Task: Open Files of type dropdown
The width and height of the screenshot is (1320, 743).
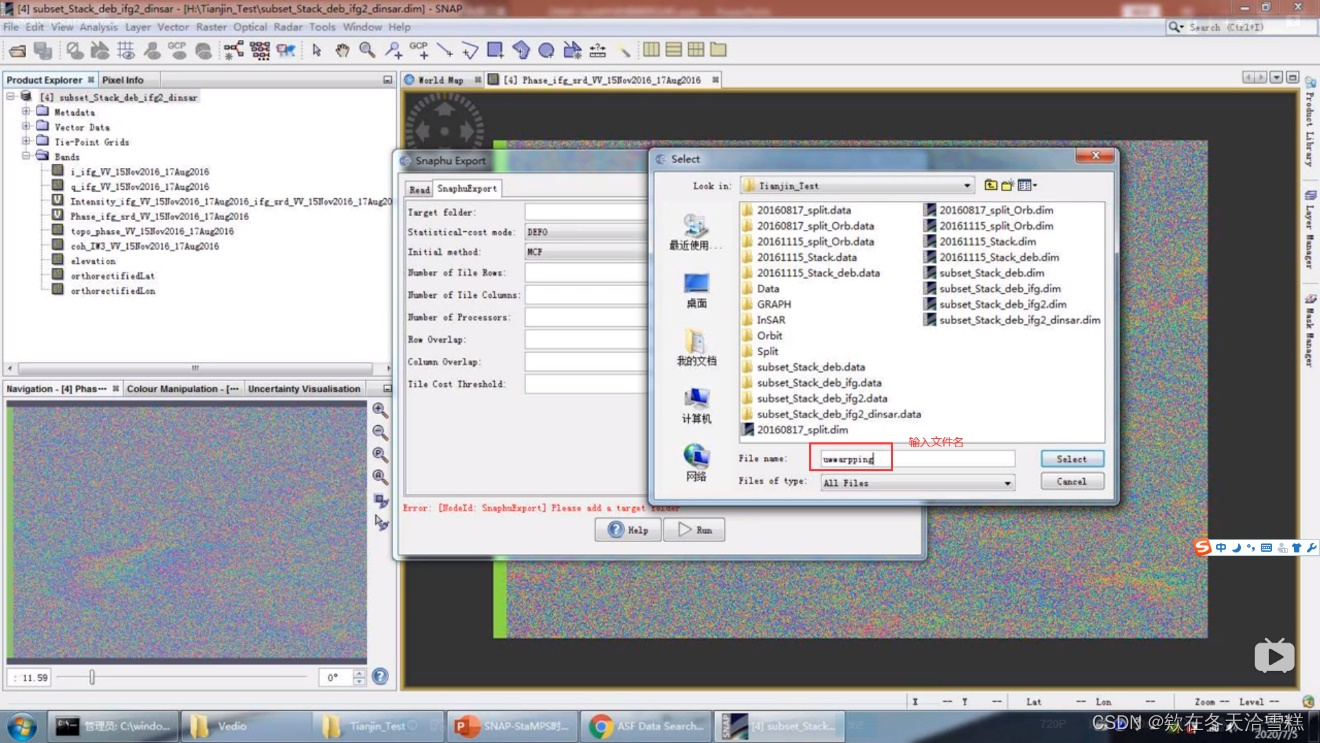Action: point(1007,483)
